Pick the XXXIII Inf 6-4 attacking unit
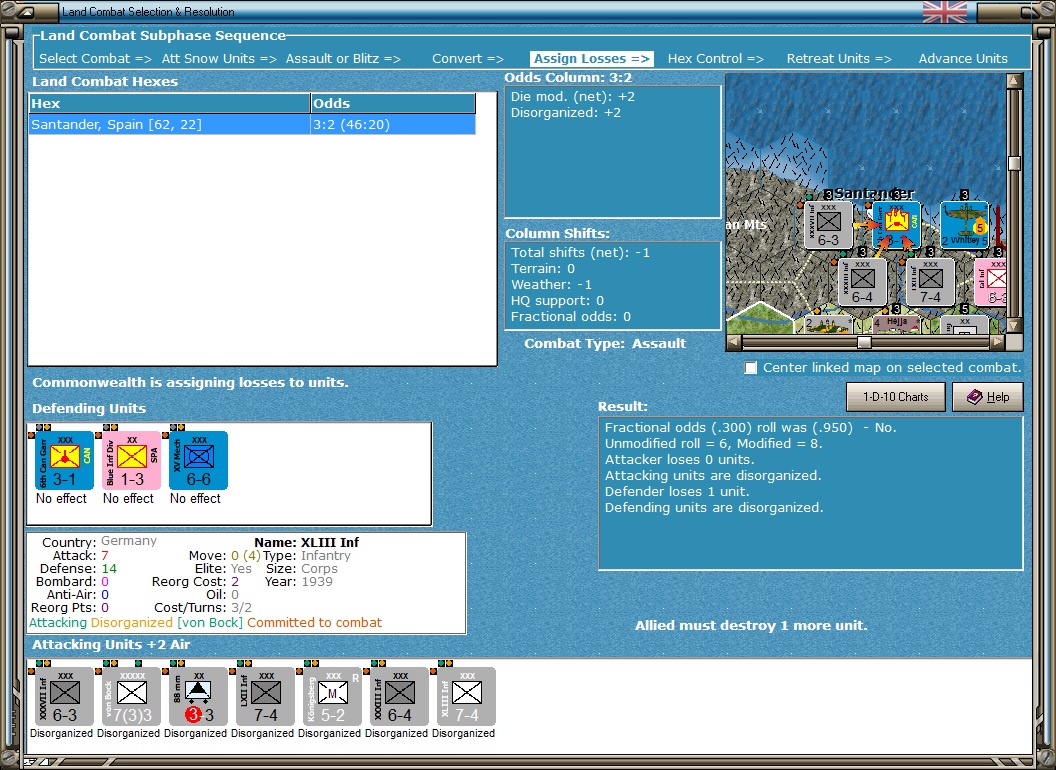This screenshot has width=1056, height=770. [399, 697]
